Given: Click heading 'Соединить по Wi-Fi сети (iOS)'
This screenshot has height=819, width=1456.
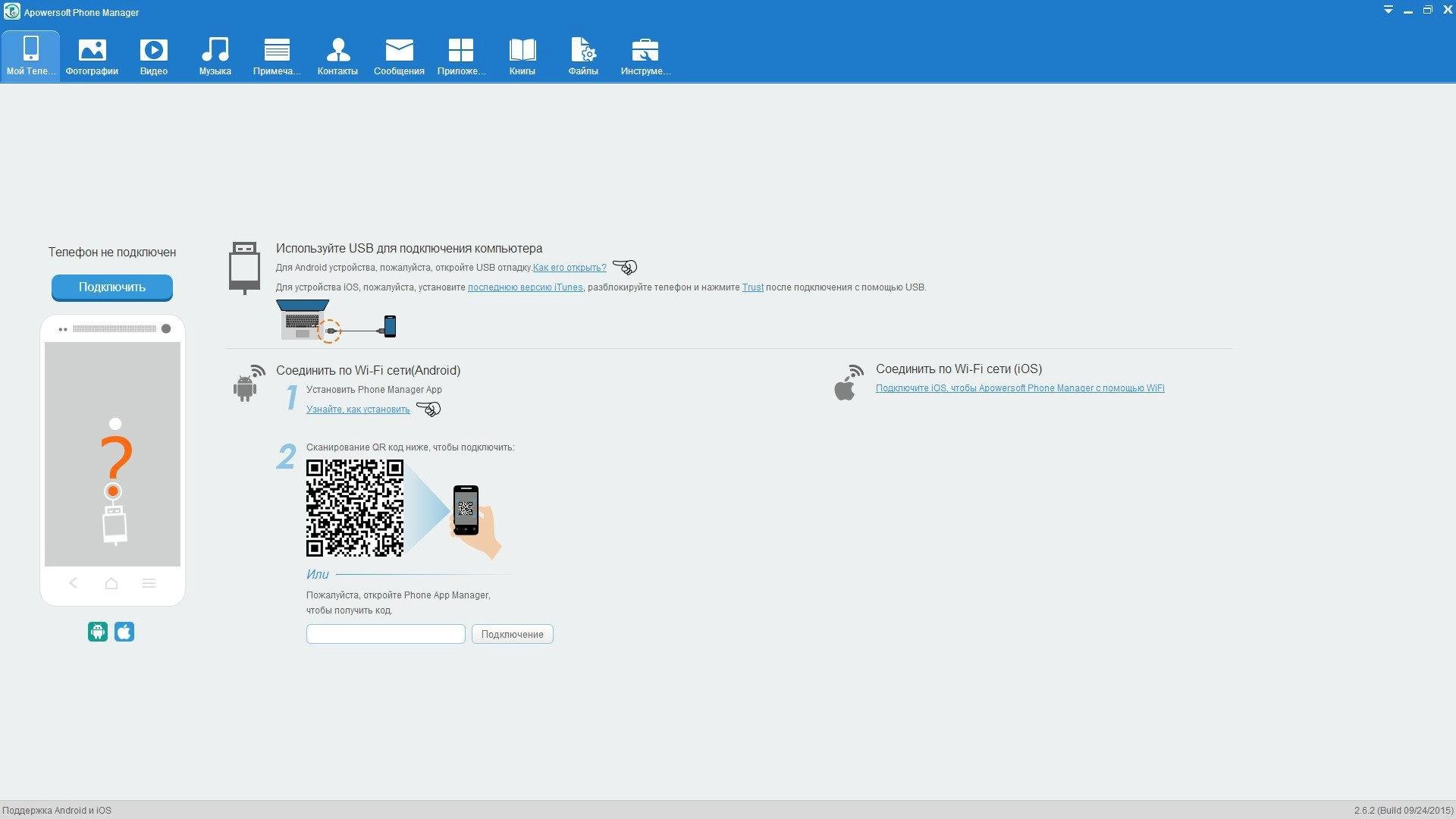Looking at the screenshot, I should tap(959, 369).
